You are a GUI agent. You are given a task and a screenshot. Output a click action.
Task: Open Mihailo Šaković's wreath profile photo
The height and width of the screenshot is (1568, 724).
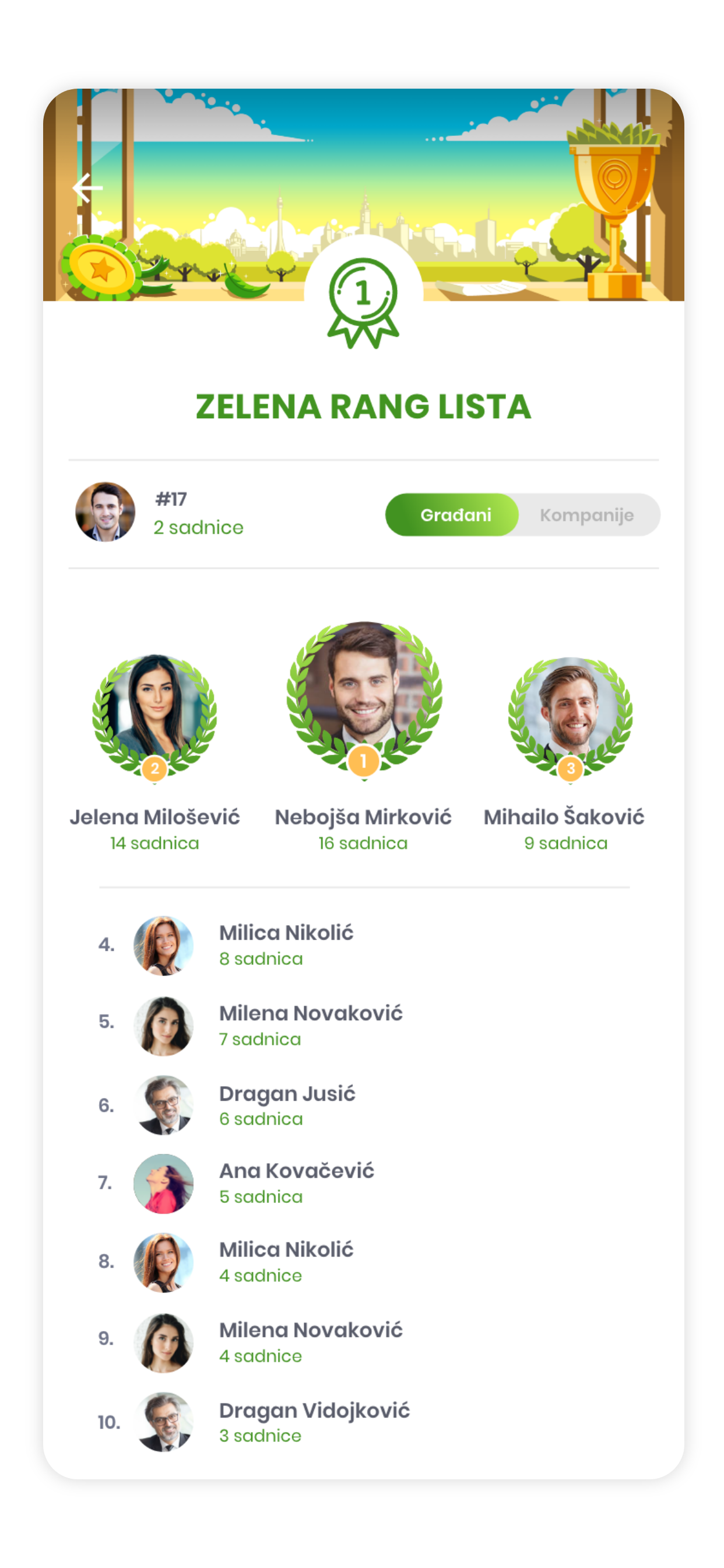570,712
